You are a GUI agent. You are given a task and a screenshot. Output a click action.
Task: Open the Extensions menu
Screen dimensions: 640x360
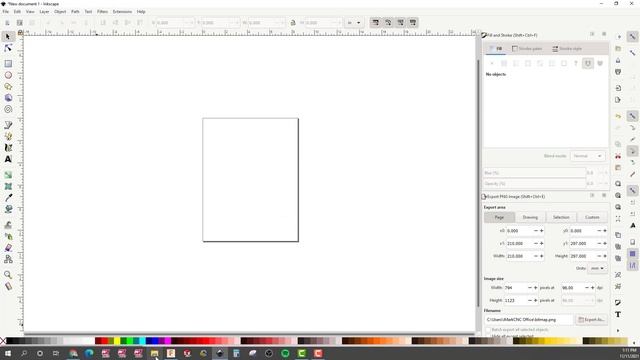[x=122, y=12]
